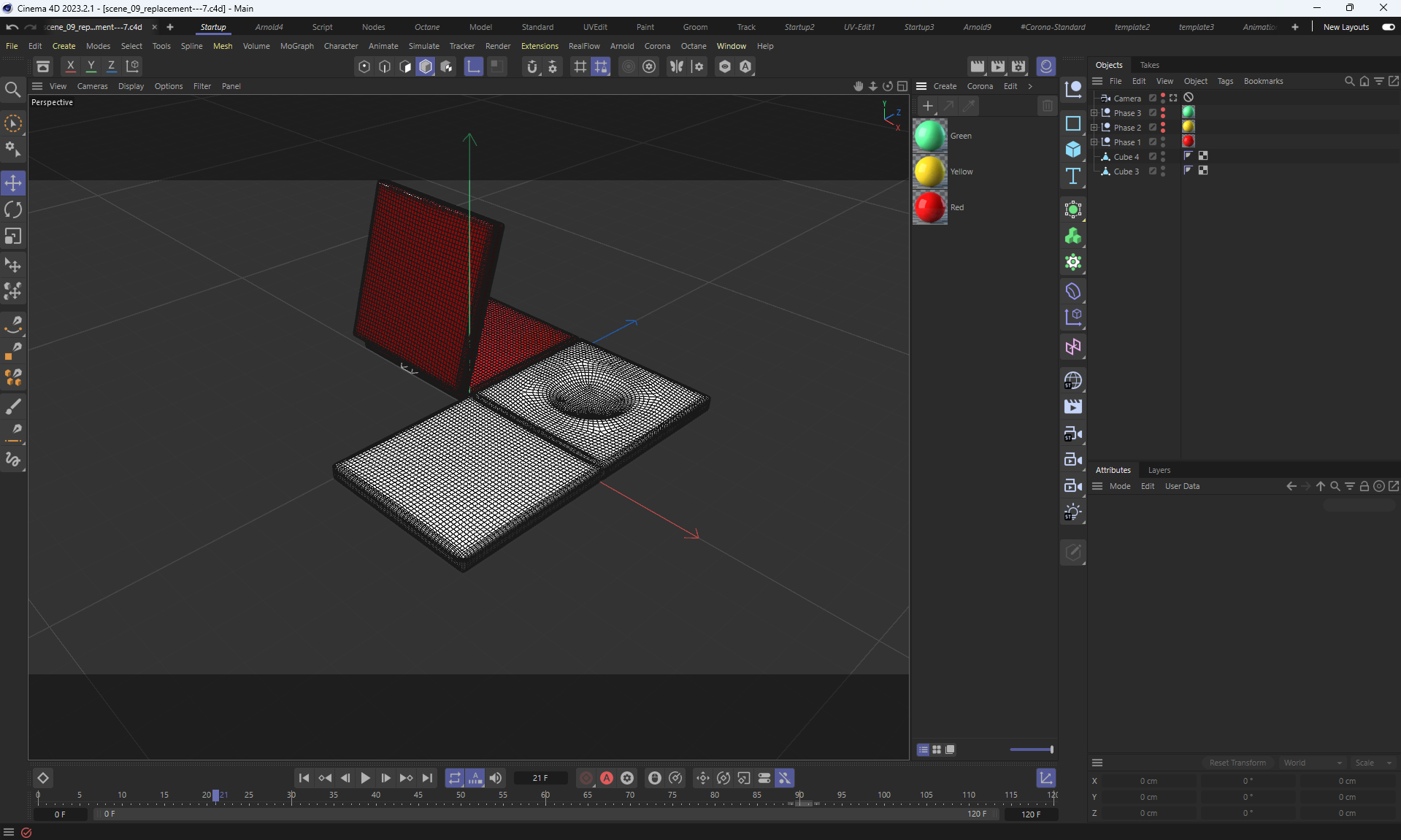Toggle visibility dots for Phase 3
The height and width of the screenshot is (840, 1401).
[1163, 112]
